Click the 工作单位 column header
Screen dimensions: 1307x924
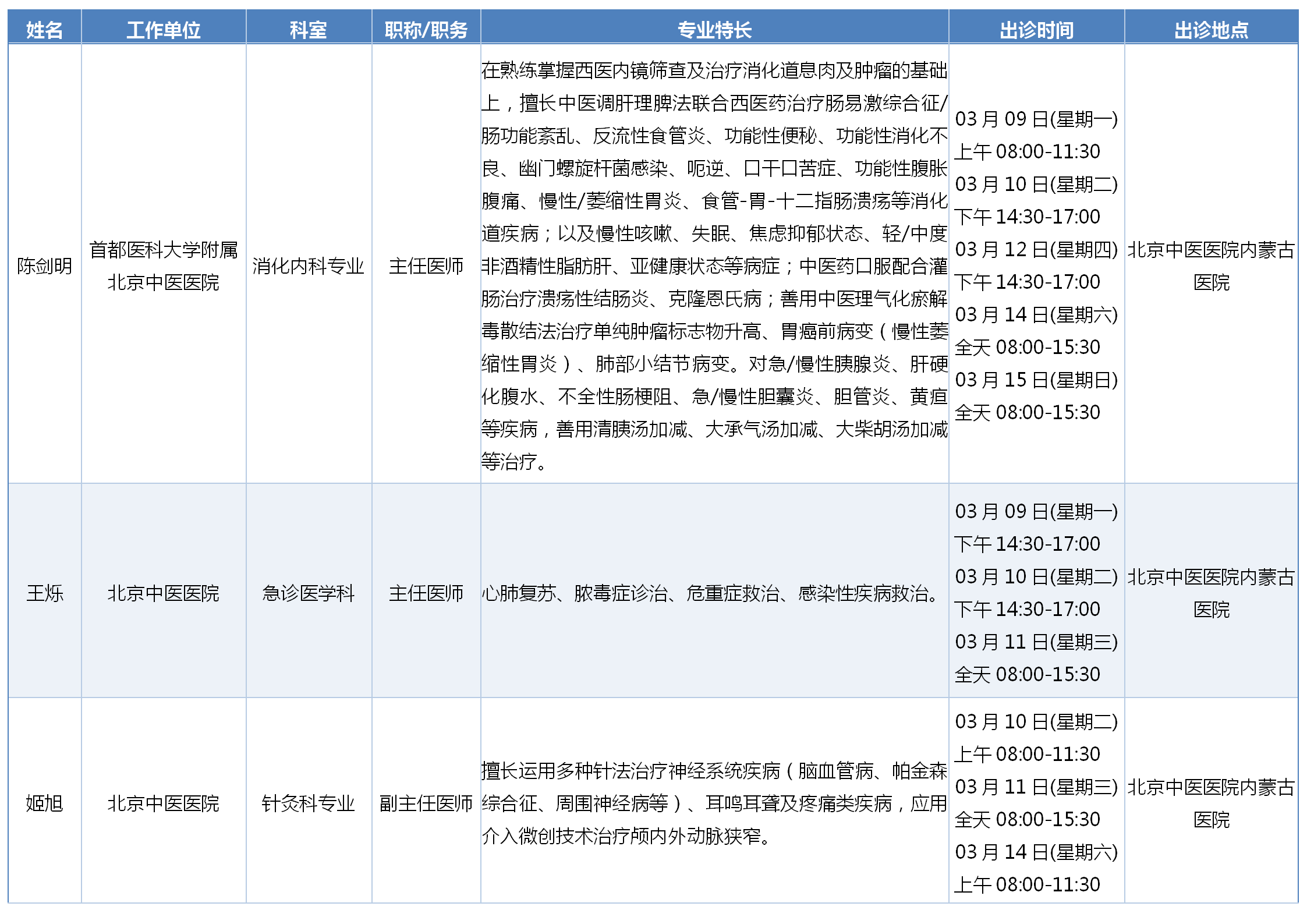point(163,30)
